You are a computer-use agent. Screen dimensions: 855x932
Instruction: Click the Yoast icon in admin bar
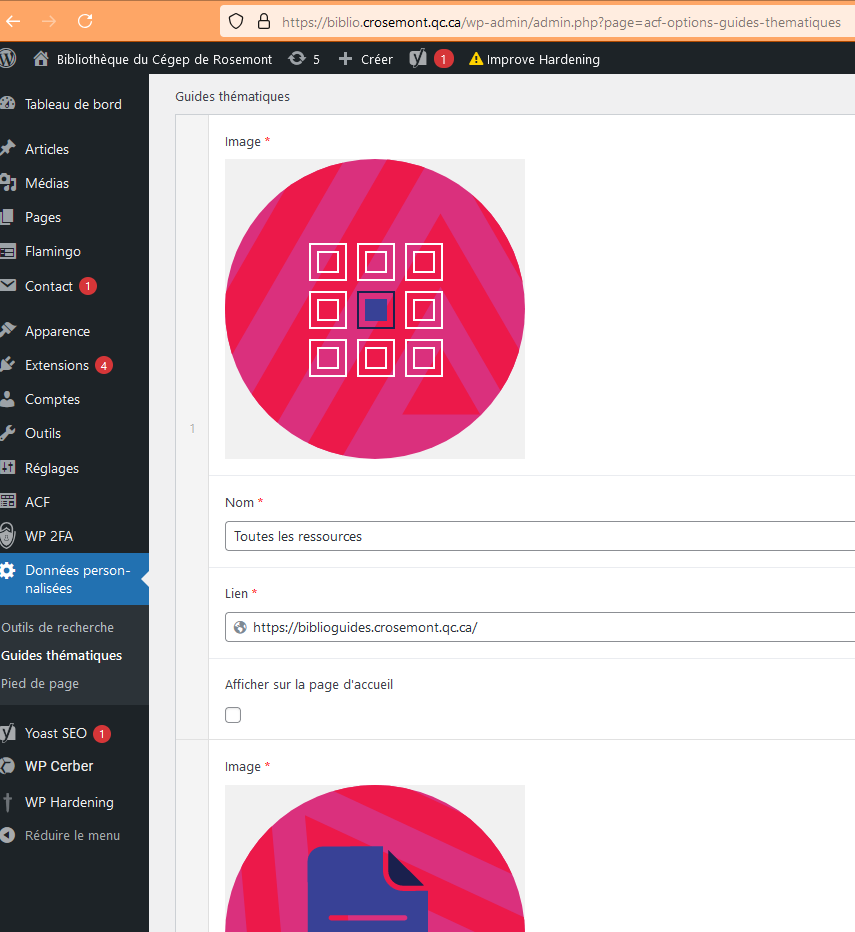pos(418,59)
